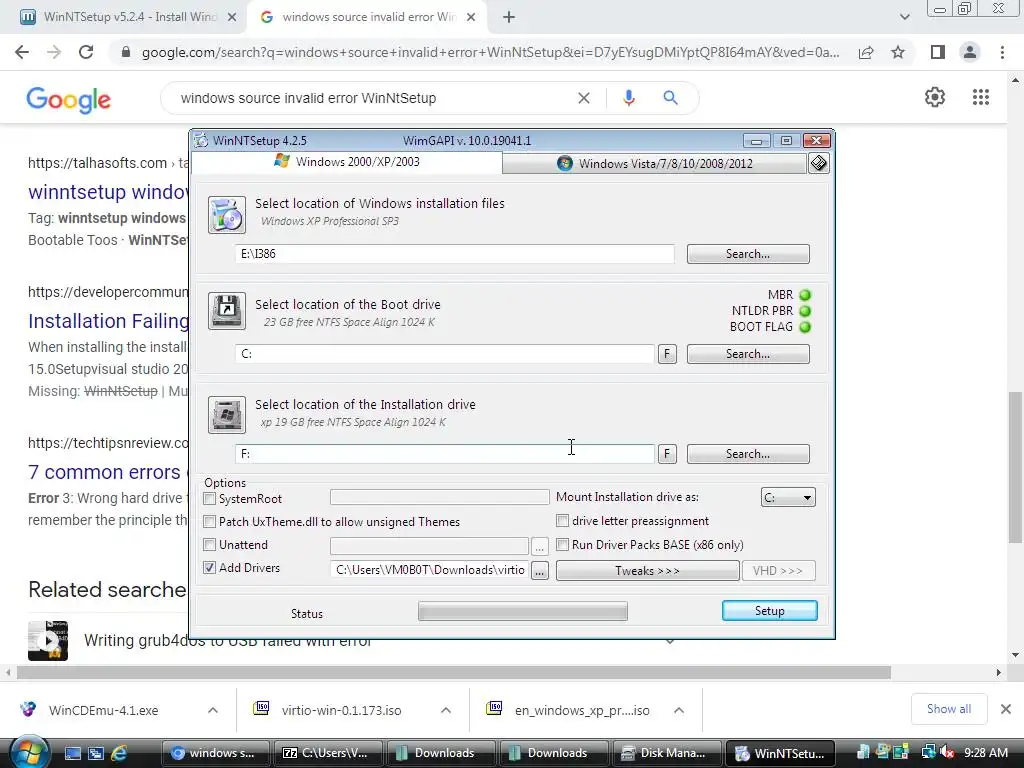Open Mount Installation drive letter dropdown
Screen dimensions: 1024x768
tap(788, 498)
